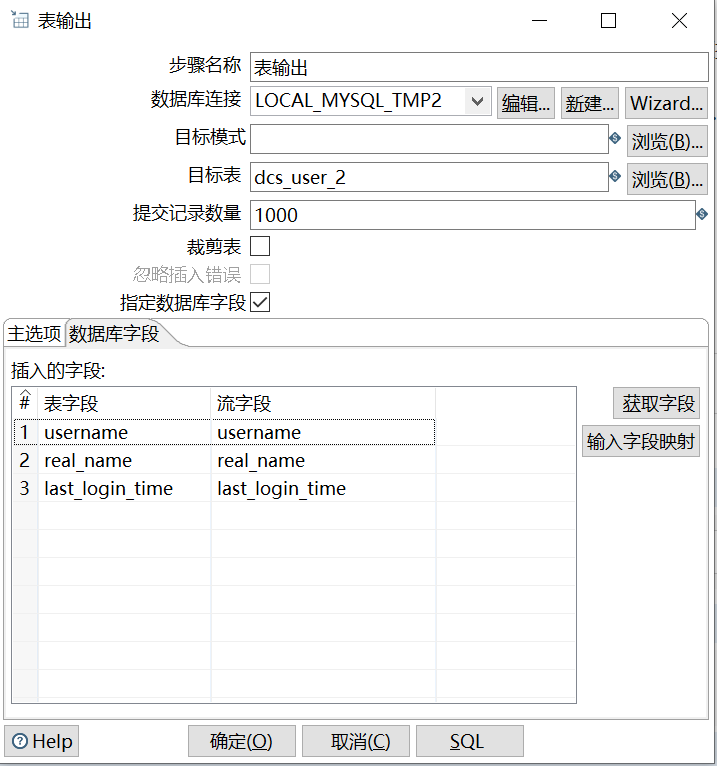Click the Help question mark icon
Screen dimensions: 717x766
20,741
